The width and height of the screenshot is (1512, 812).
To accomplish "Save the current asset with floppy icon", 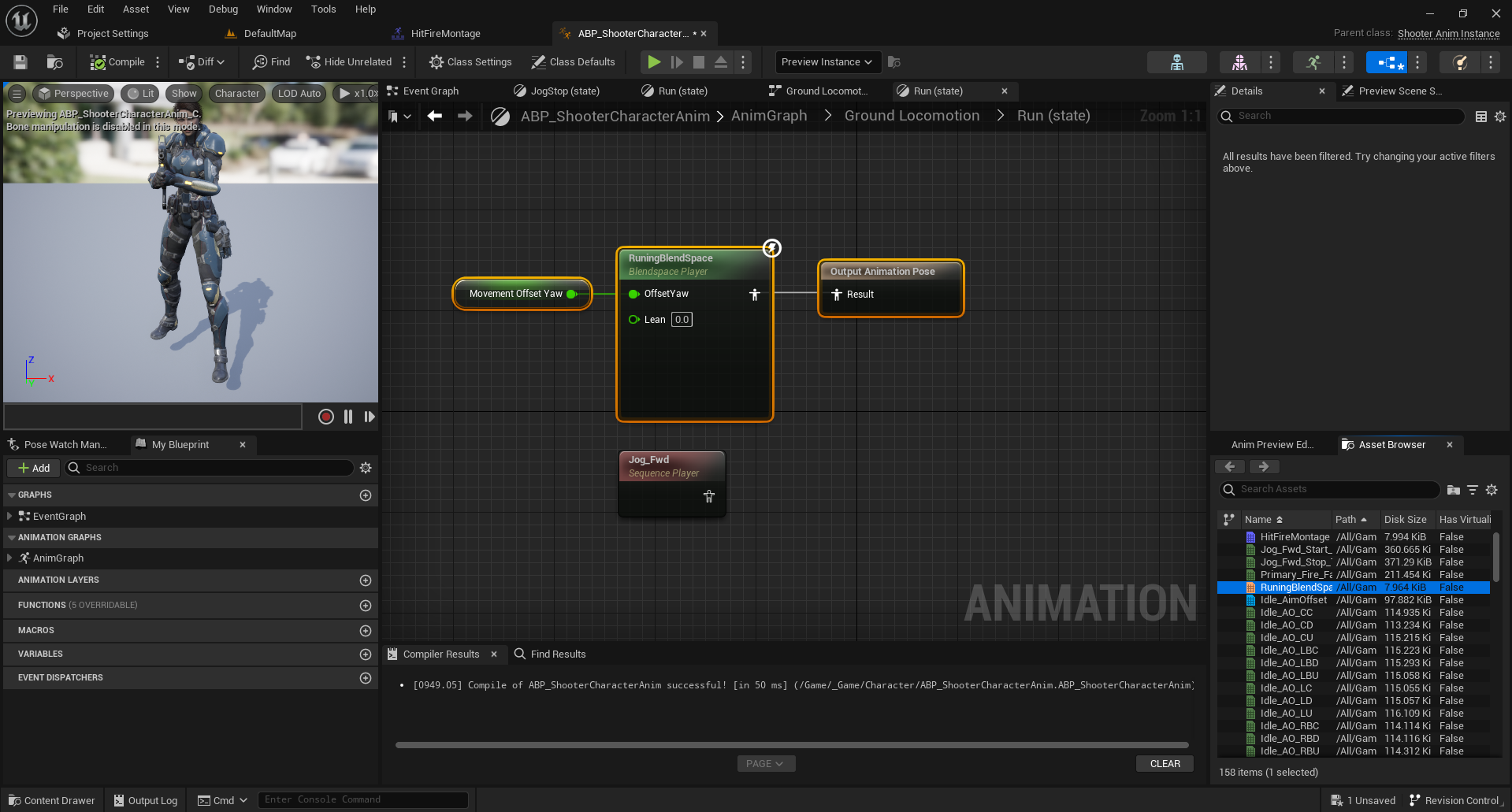I will pos(20,62).
